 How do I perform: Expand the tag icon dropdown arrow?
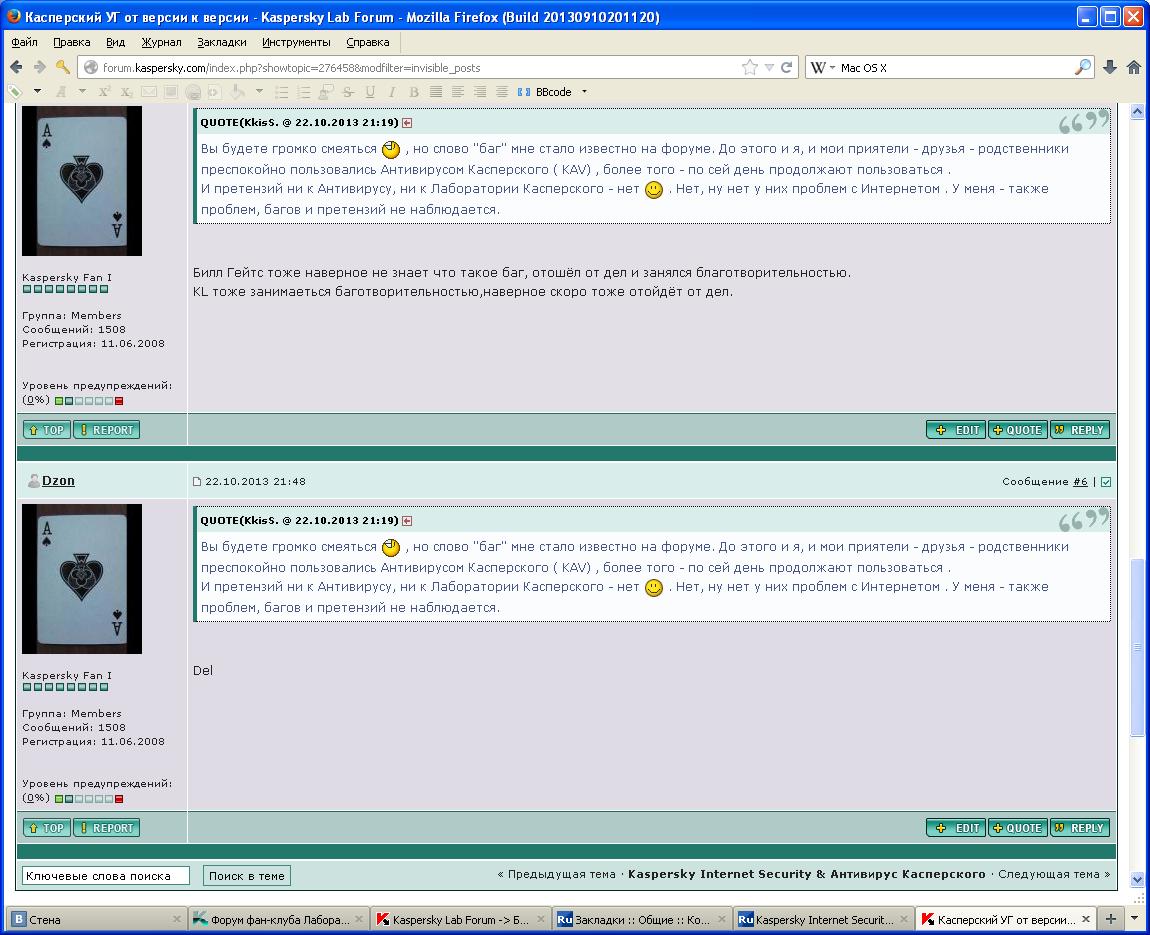click(x=37, y=92)
